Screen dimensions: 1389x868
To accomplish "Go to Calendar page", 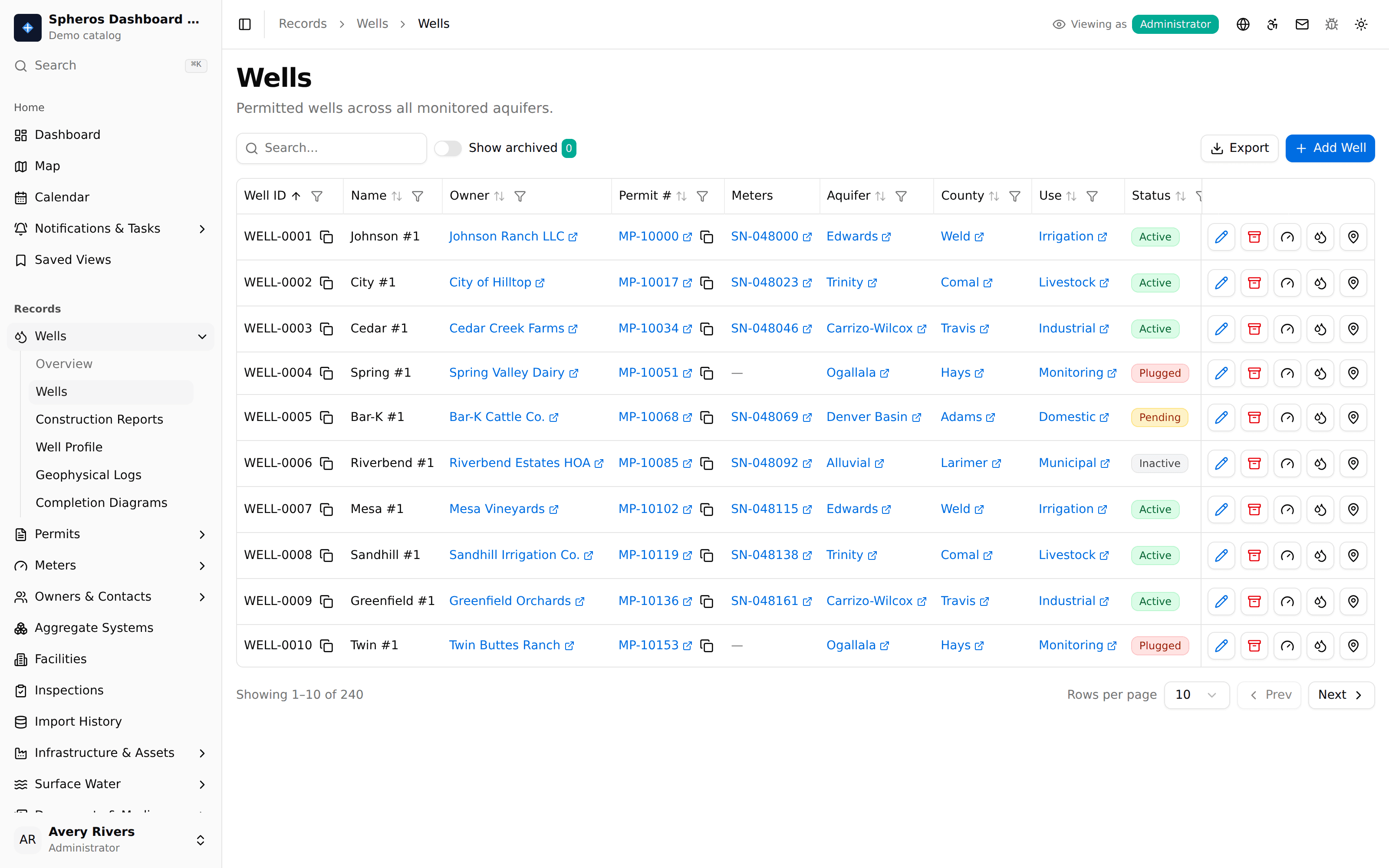I will coord(111,197).
